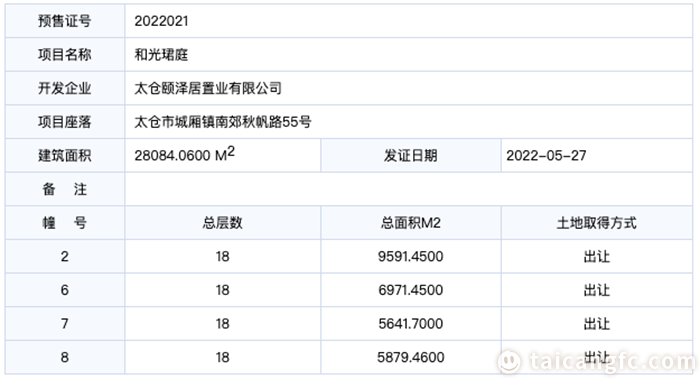
Task: Click building number 6
Action: pyautogui.click(x=65, y=290)
